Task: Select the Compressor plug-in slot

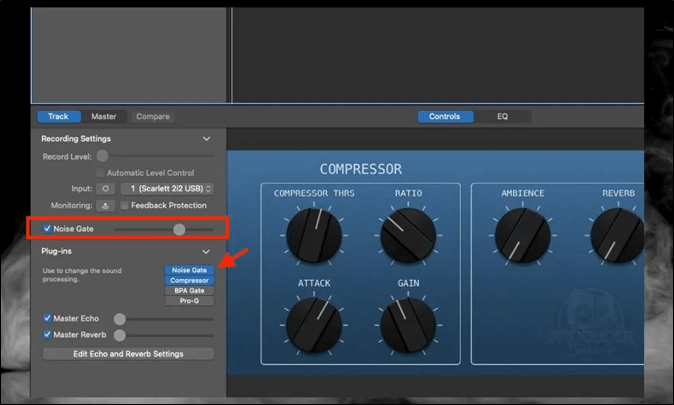Action: coord(189,280)
